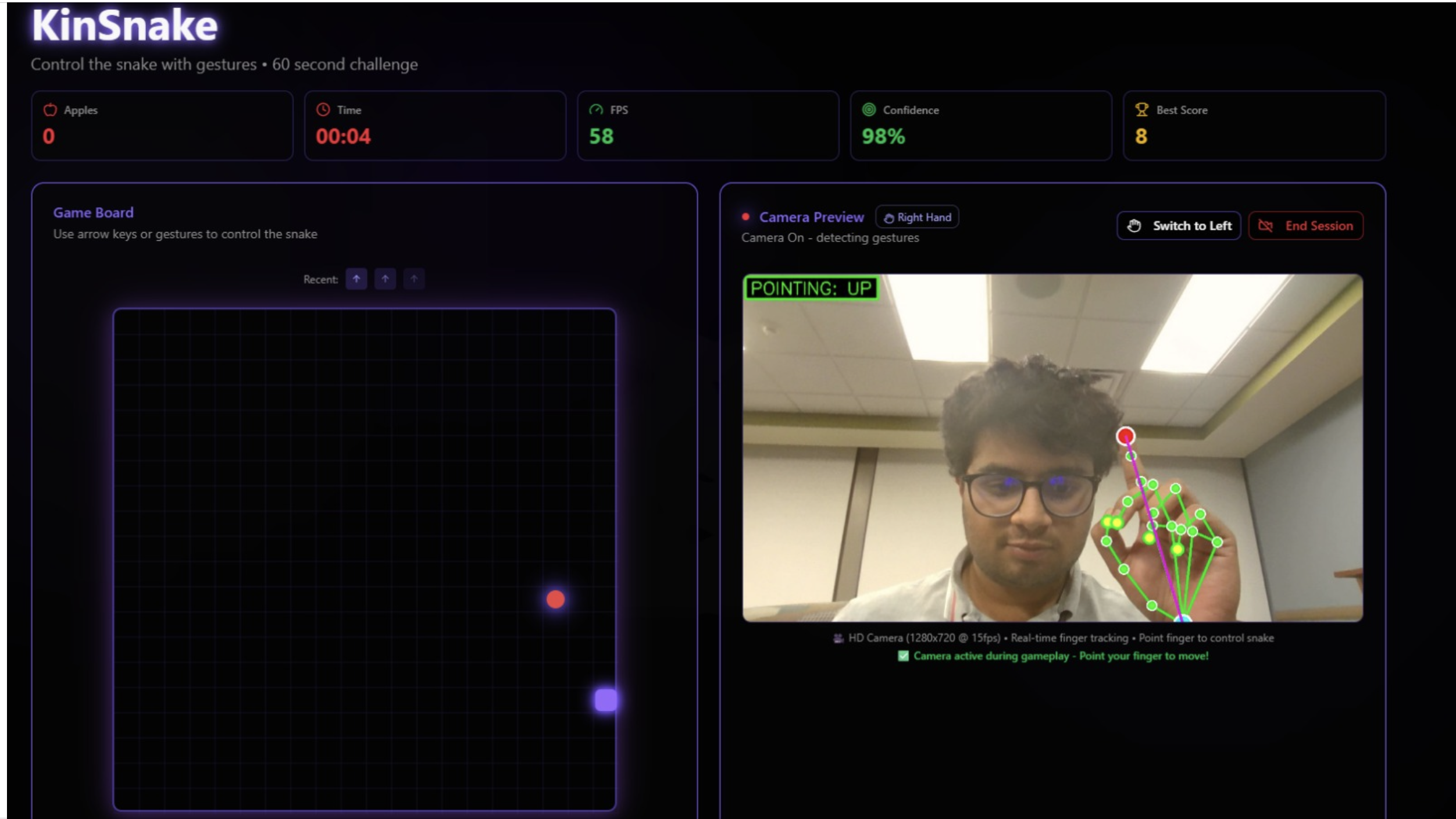Click the faded third recent arrow icon
The width and height of the screenshot is (1456, 819).
(414, 279)
